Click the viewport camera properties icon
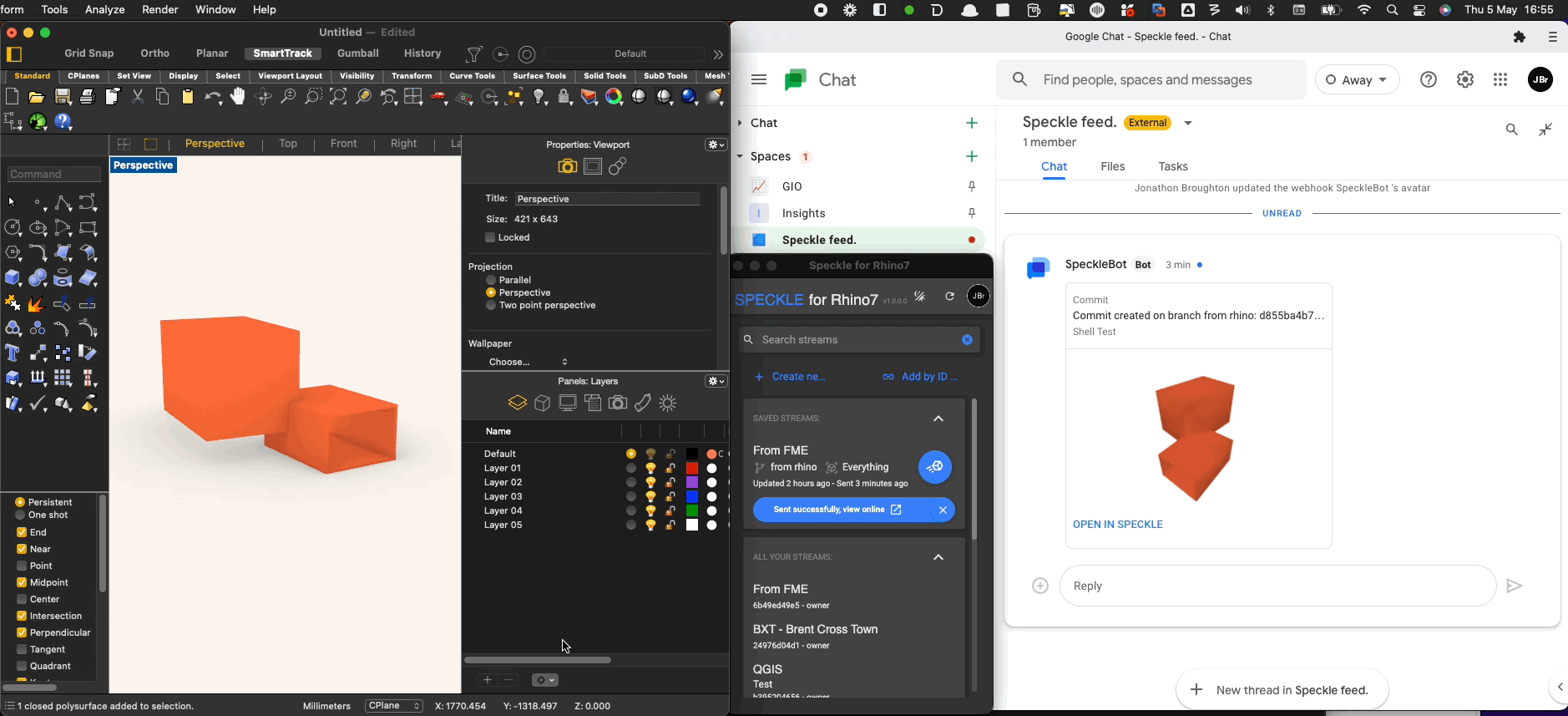 click(x=567, y=166)
